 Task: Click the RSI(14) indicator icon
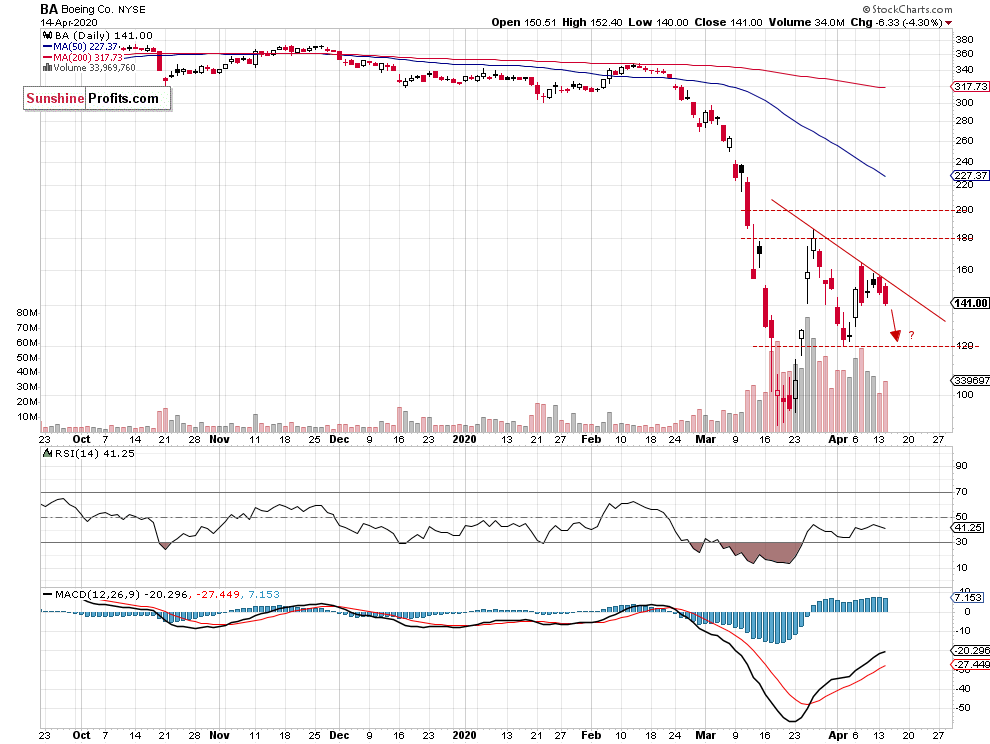point(47,453)
